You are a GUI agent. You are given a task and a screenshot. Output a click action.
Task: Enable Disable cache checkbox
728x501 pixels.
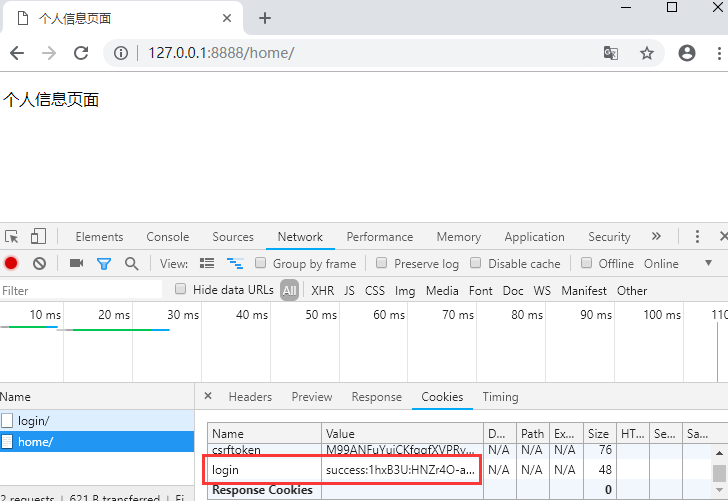point(475,263)
